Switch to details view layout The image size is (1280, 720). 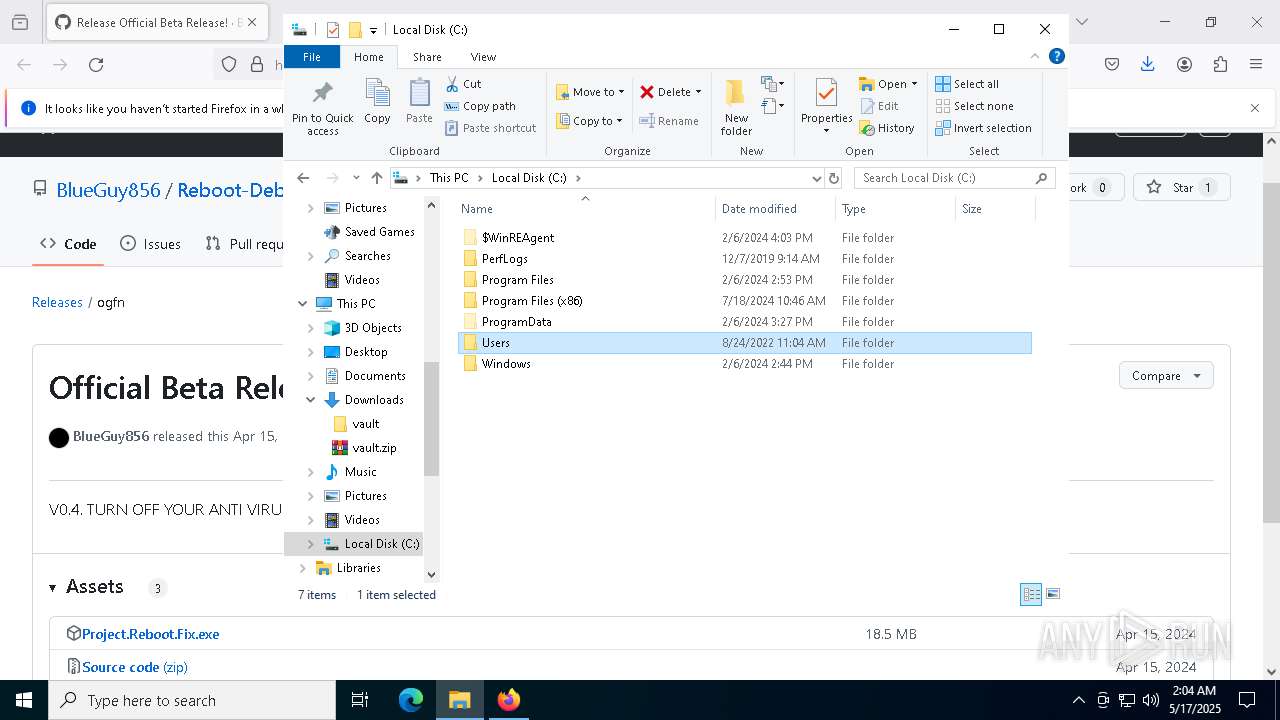point(1031,594)
